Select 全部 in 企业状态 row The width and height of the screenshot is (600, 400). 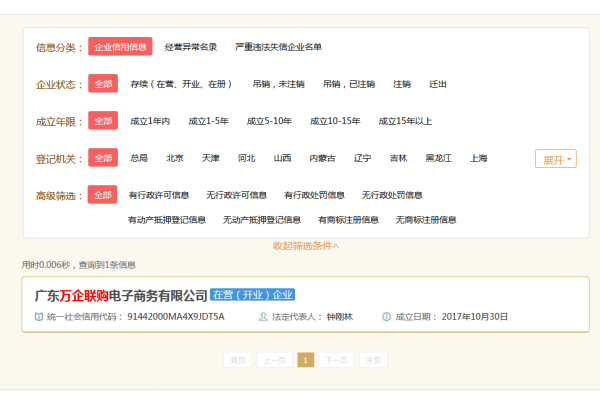click(x=103, y=83)
